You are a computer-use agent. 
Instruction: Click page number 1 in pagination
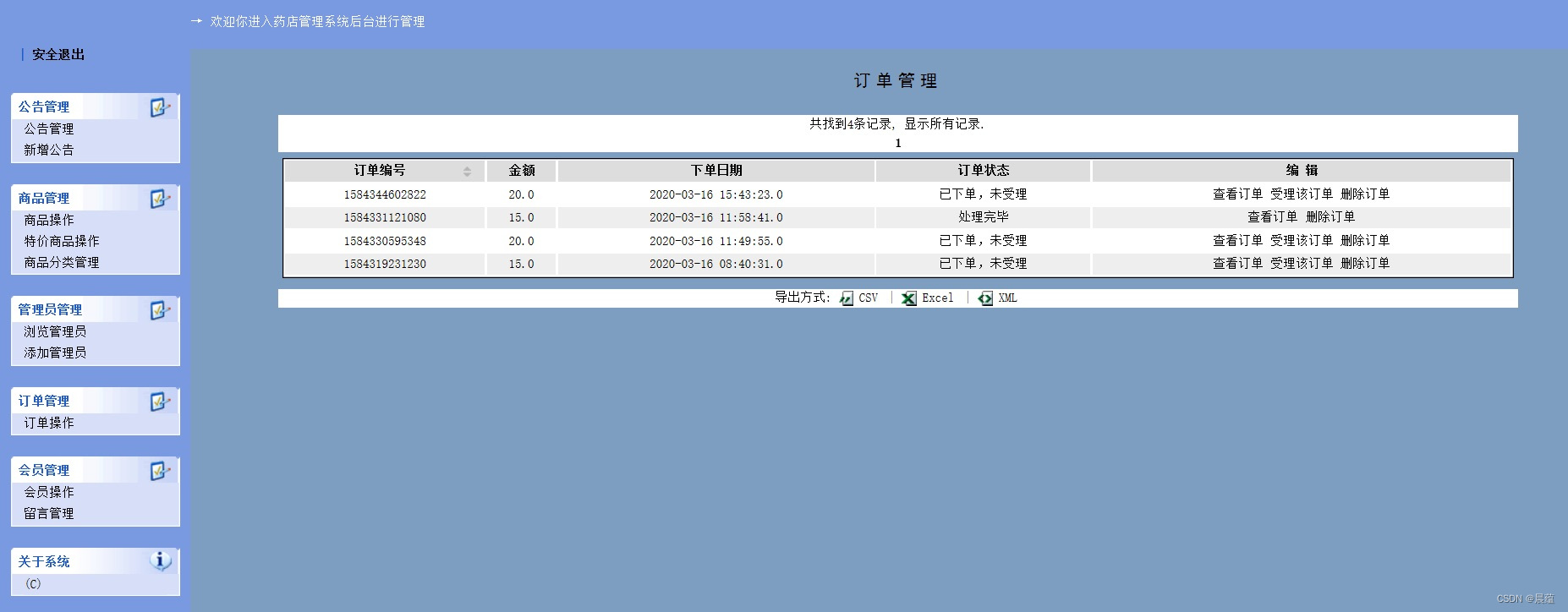click(x=898, y=144)
